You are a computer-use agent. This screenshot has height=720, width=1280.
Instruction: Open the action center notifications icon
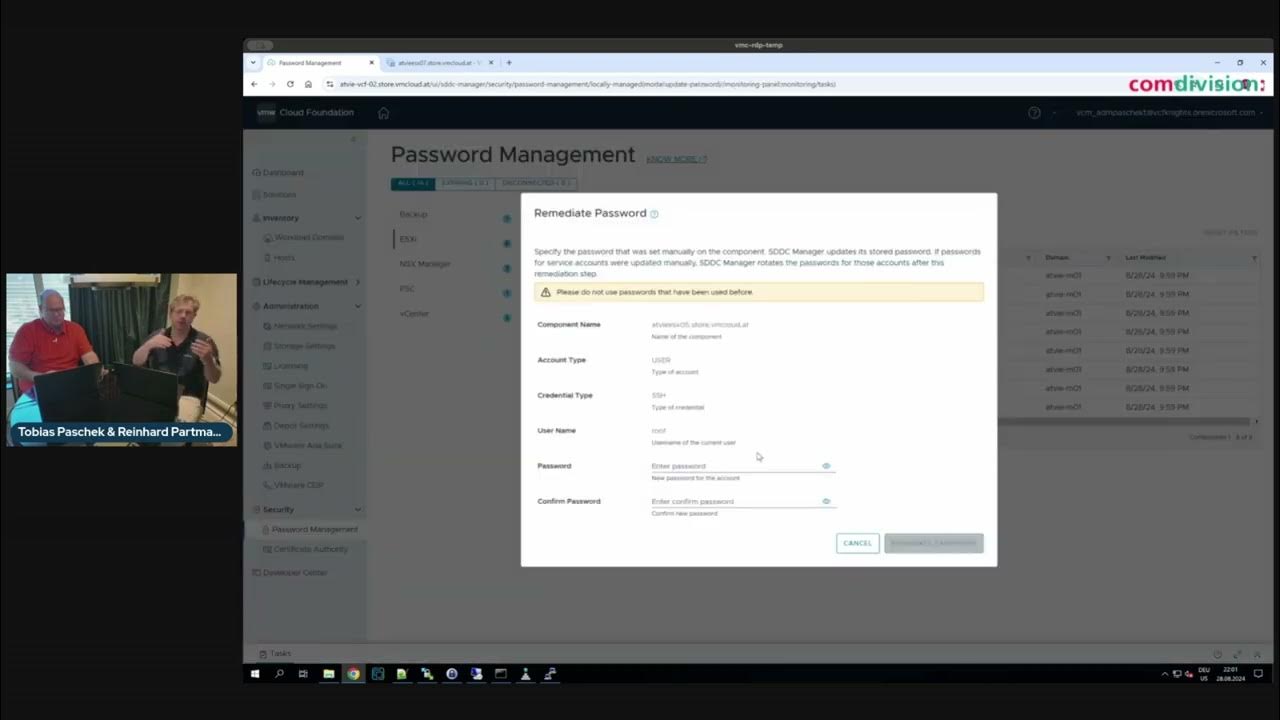pyautogui.click(x=1259, y=674)
